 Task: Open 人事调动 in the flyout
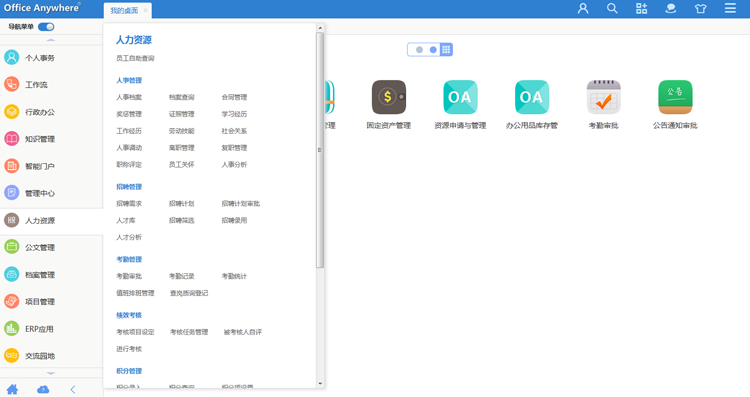pos(129,148)
